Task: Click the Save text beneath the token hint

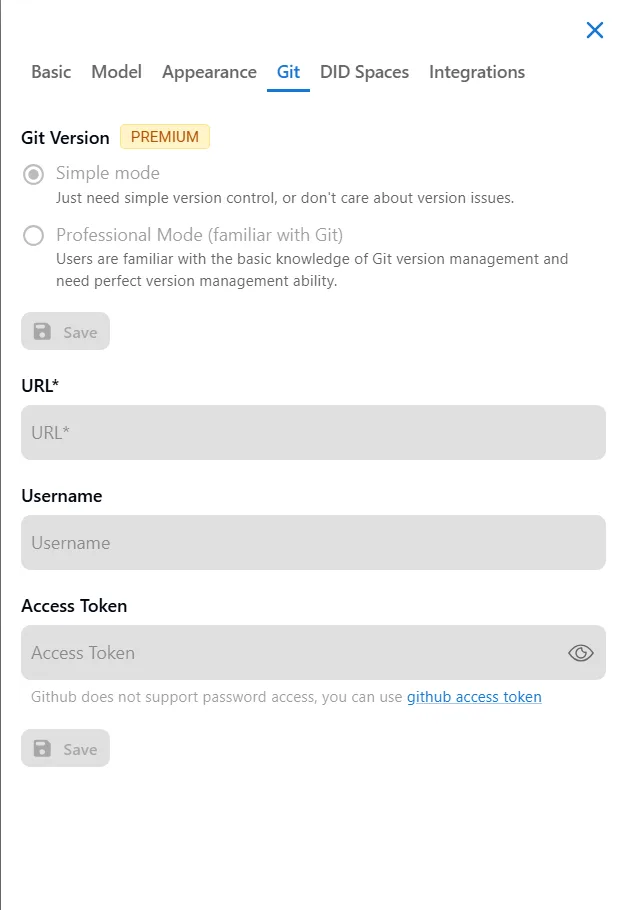Action: [80, 750]
